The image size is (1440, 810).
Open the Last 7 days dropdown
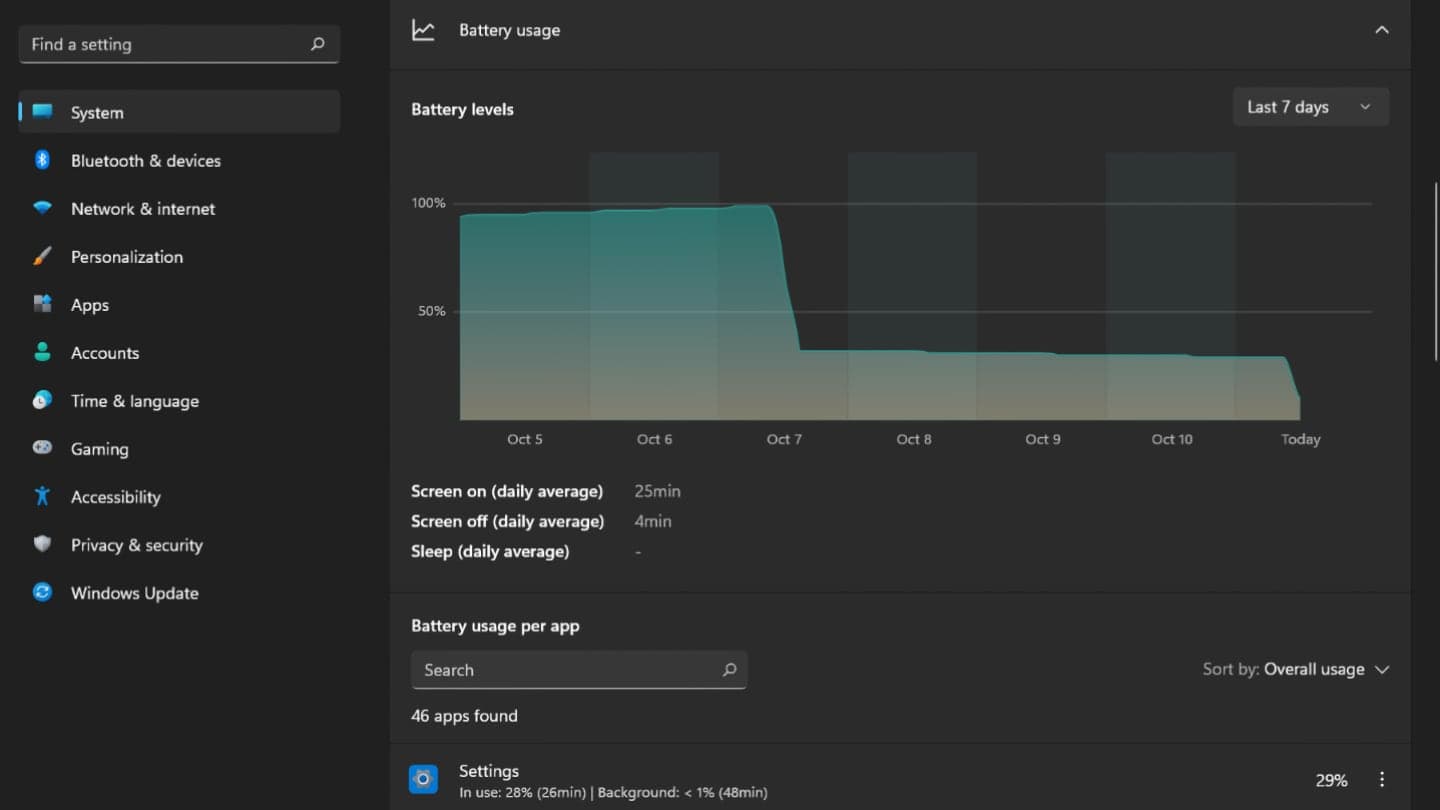pos(1310,107)
